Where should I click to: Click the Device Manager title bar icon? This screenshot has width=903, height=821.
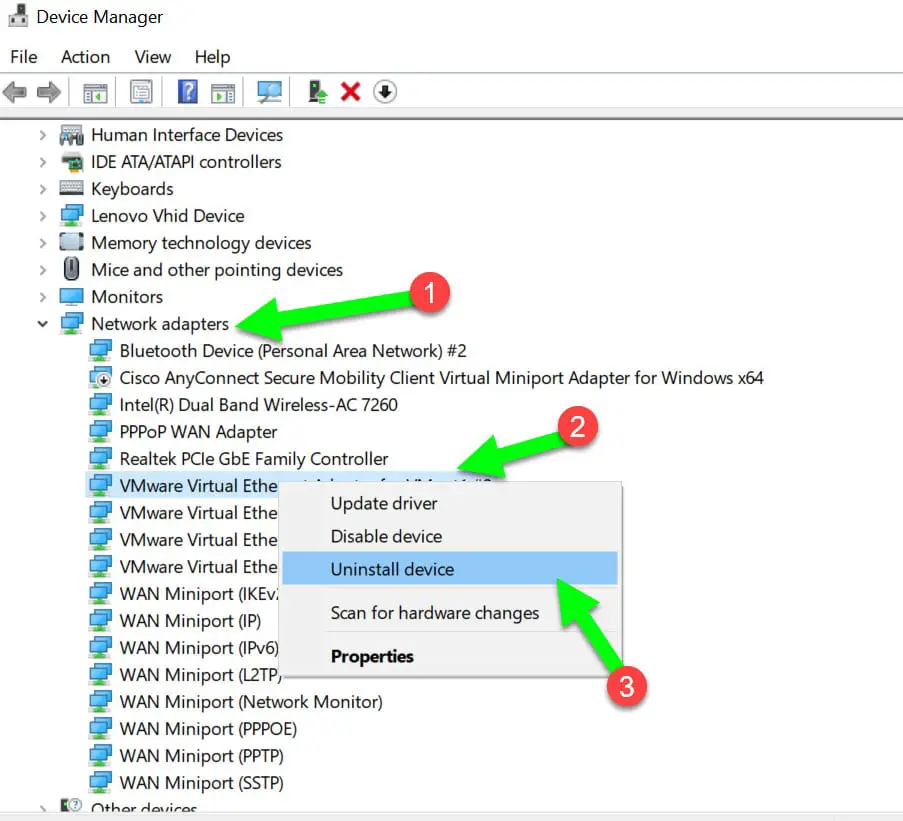(18, 16)
